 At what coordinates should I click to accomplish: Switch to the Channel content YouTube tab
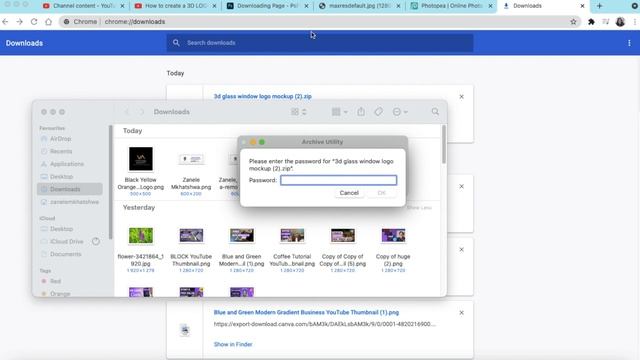tap(84, 6)
